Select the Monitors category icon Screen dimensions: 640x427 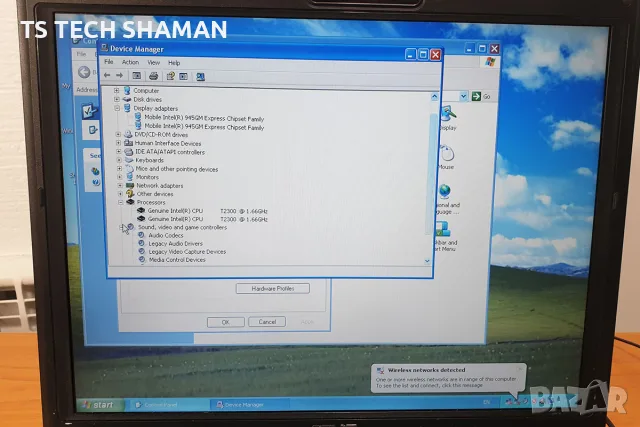point(129,177)
